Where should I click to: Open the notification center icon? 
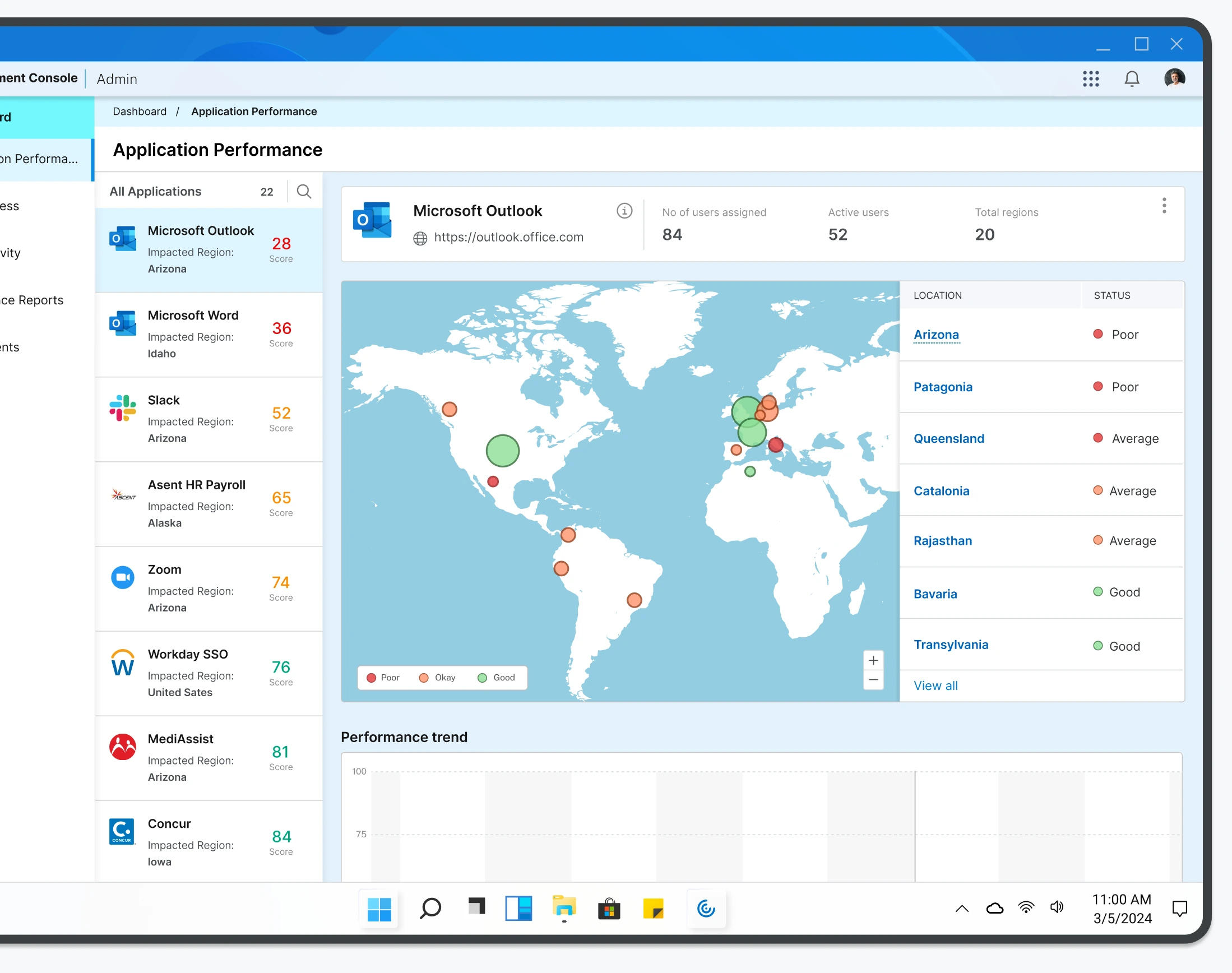point(1180,909)
